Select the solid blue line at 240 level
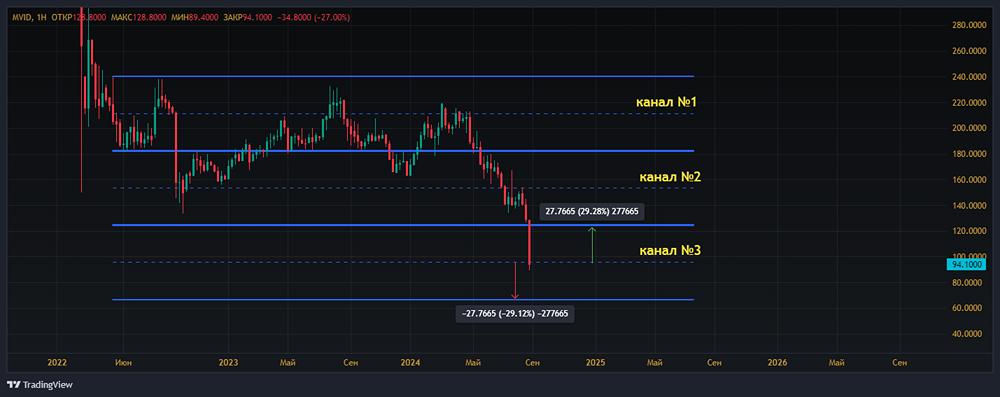This screenshot has width=1000, height=397. 403,77
